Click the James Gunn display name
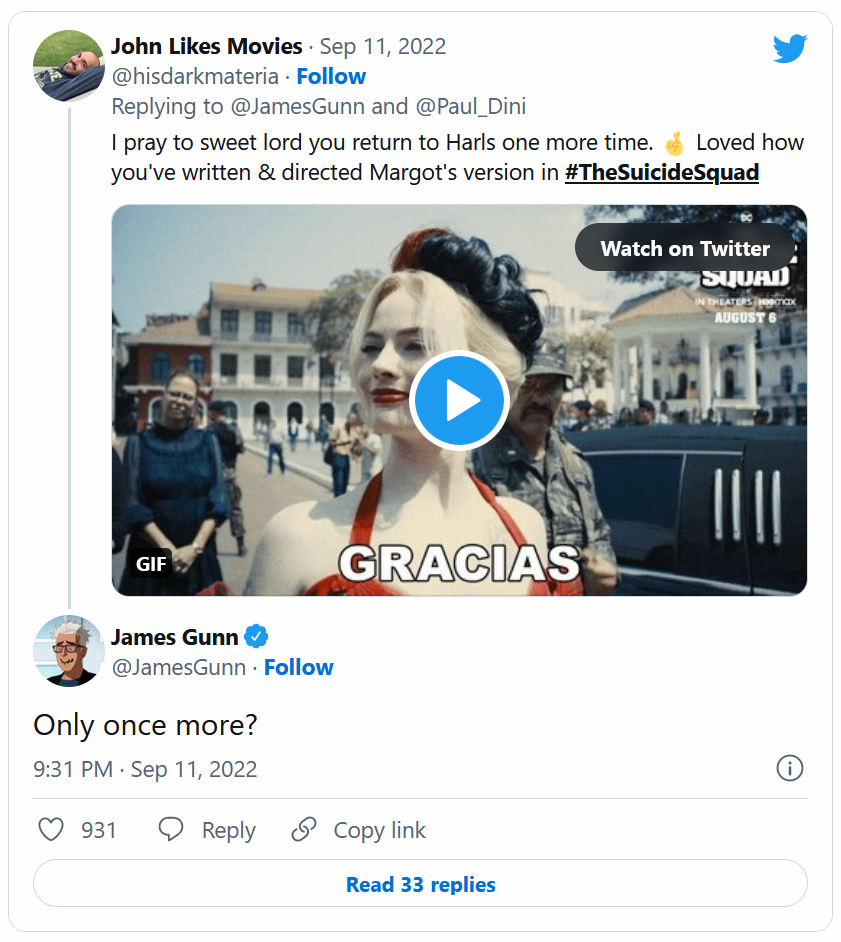The height and width of the screenshot is (942, 841). (x=174, y=637)
